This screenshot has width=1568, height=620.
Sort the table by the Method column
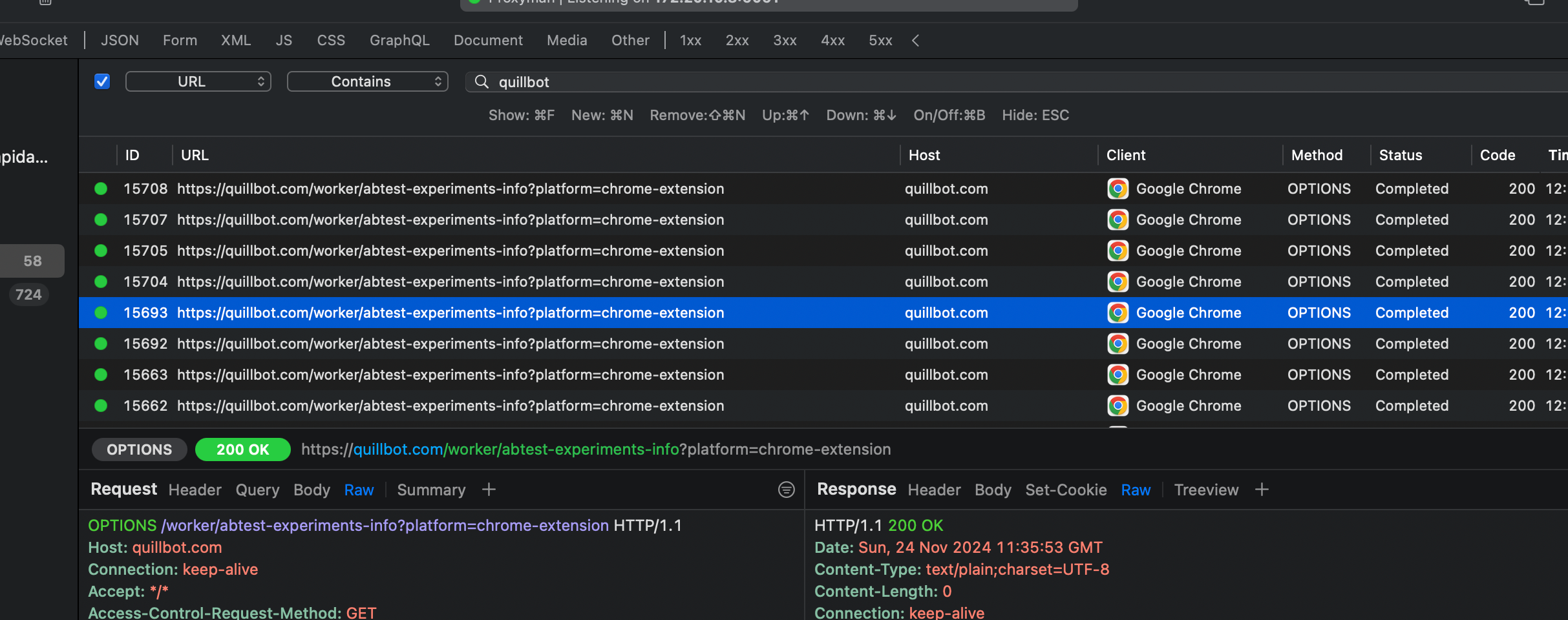[x=1317, y=155]
